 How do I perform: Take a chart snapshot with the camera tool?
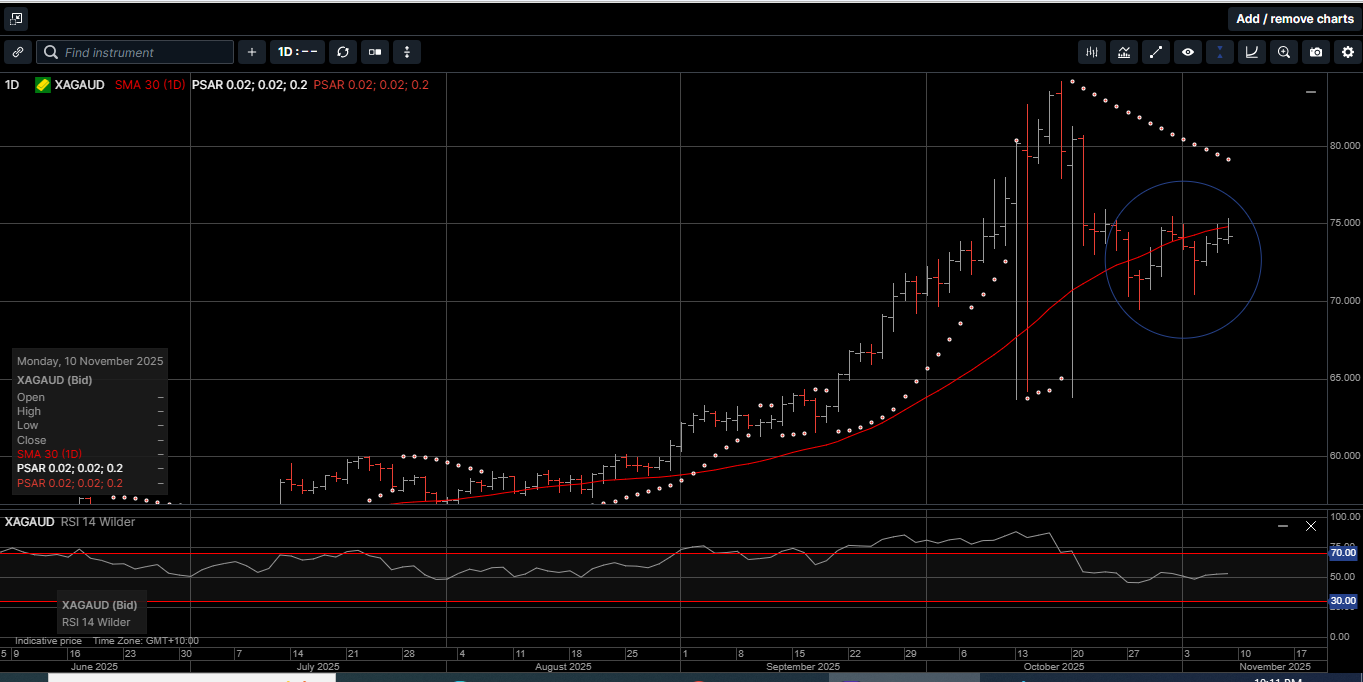1315,51
